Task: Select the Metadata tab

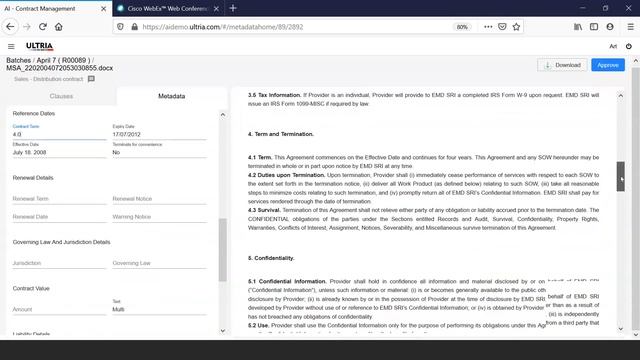Action: [x=171, y=96]
